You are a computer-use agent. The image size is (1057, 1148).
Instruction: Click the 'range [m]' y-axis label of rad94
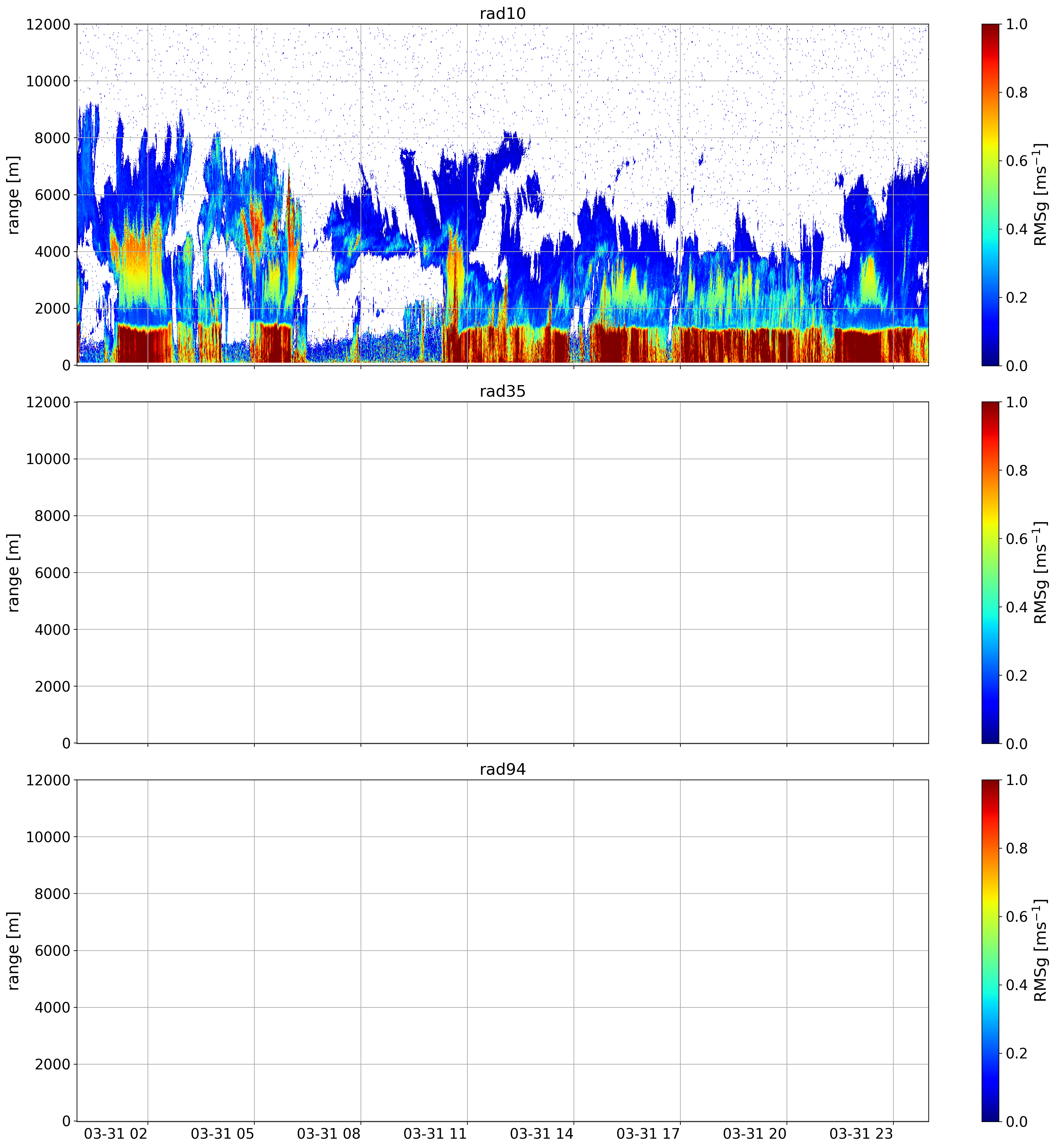pyautogui.click(x=13, y=951)
